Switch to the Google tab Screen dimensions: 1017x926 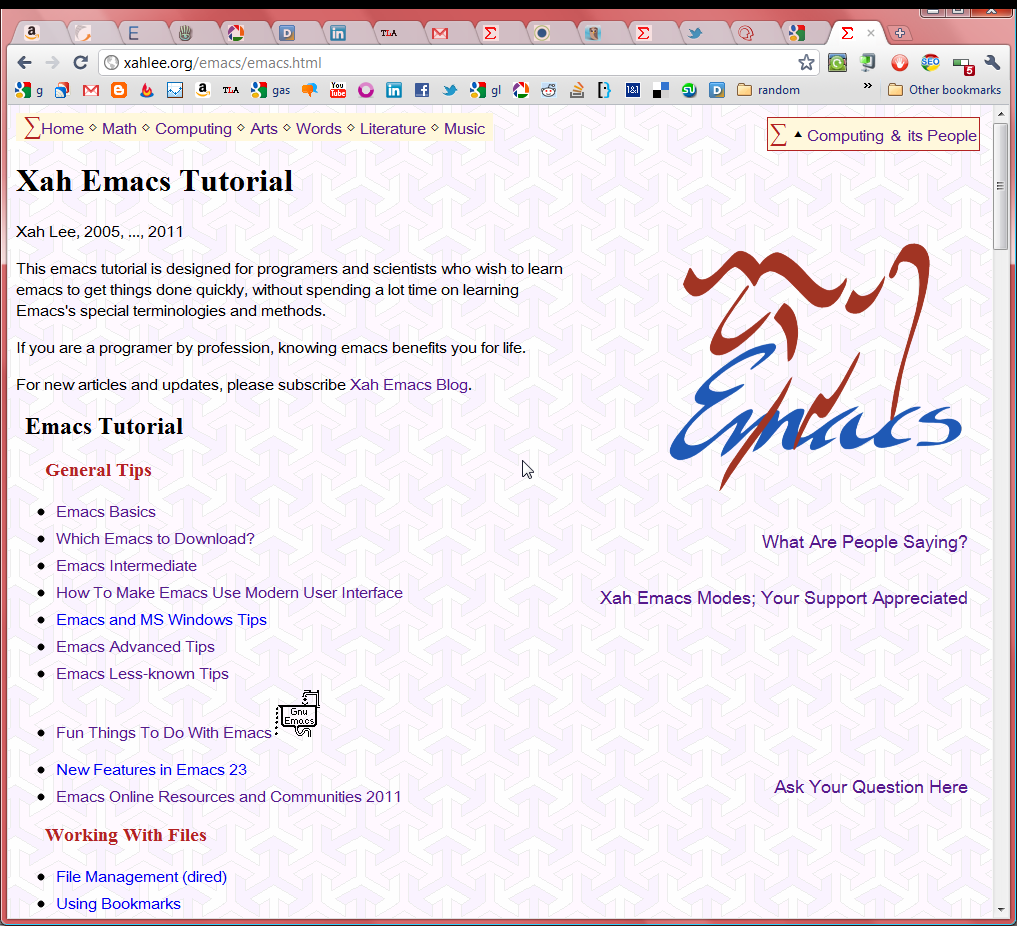796,32
